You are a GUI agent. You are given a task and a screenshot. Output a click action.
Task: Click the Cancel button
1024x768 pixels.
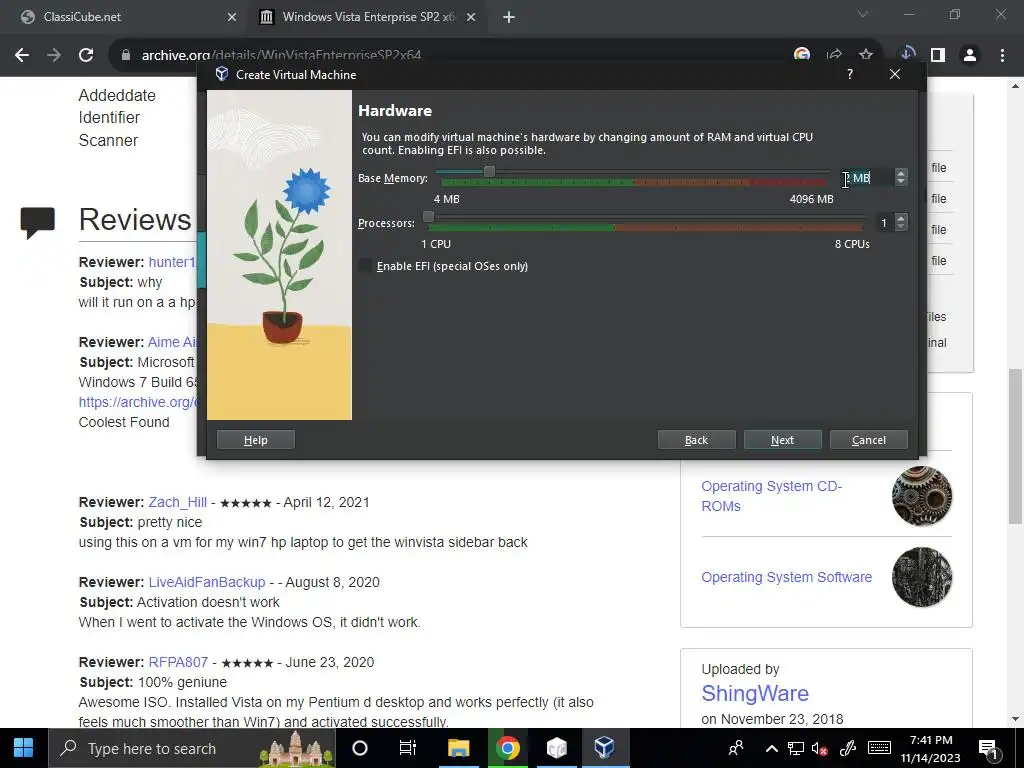coord(869,440)
